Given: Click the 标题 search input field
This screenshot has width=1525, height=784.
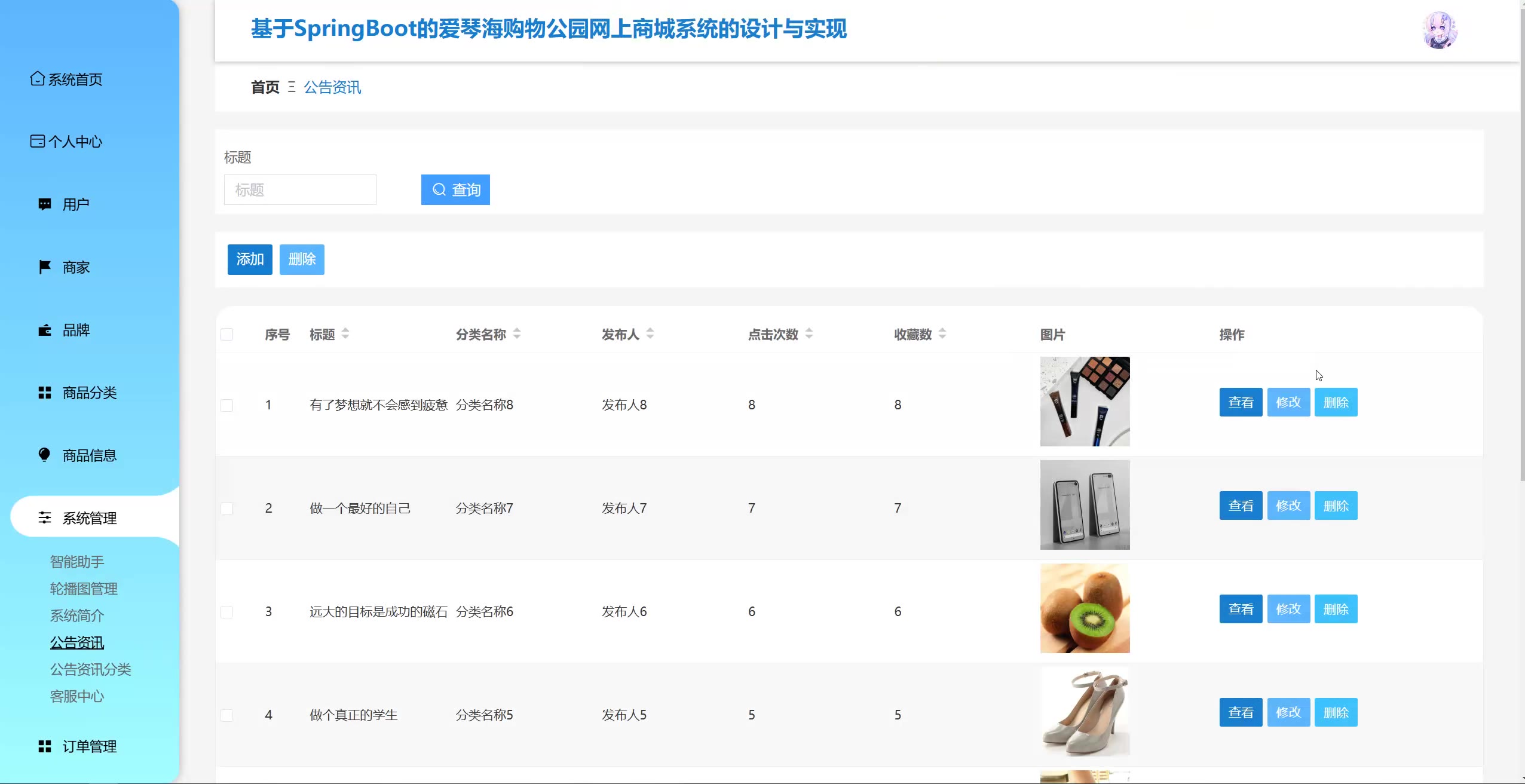Looking at the screenshot, I should pyautogui.click(x=300, y=190).
